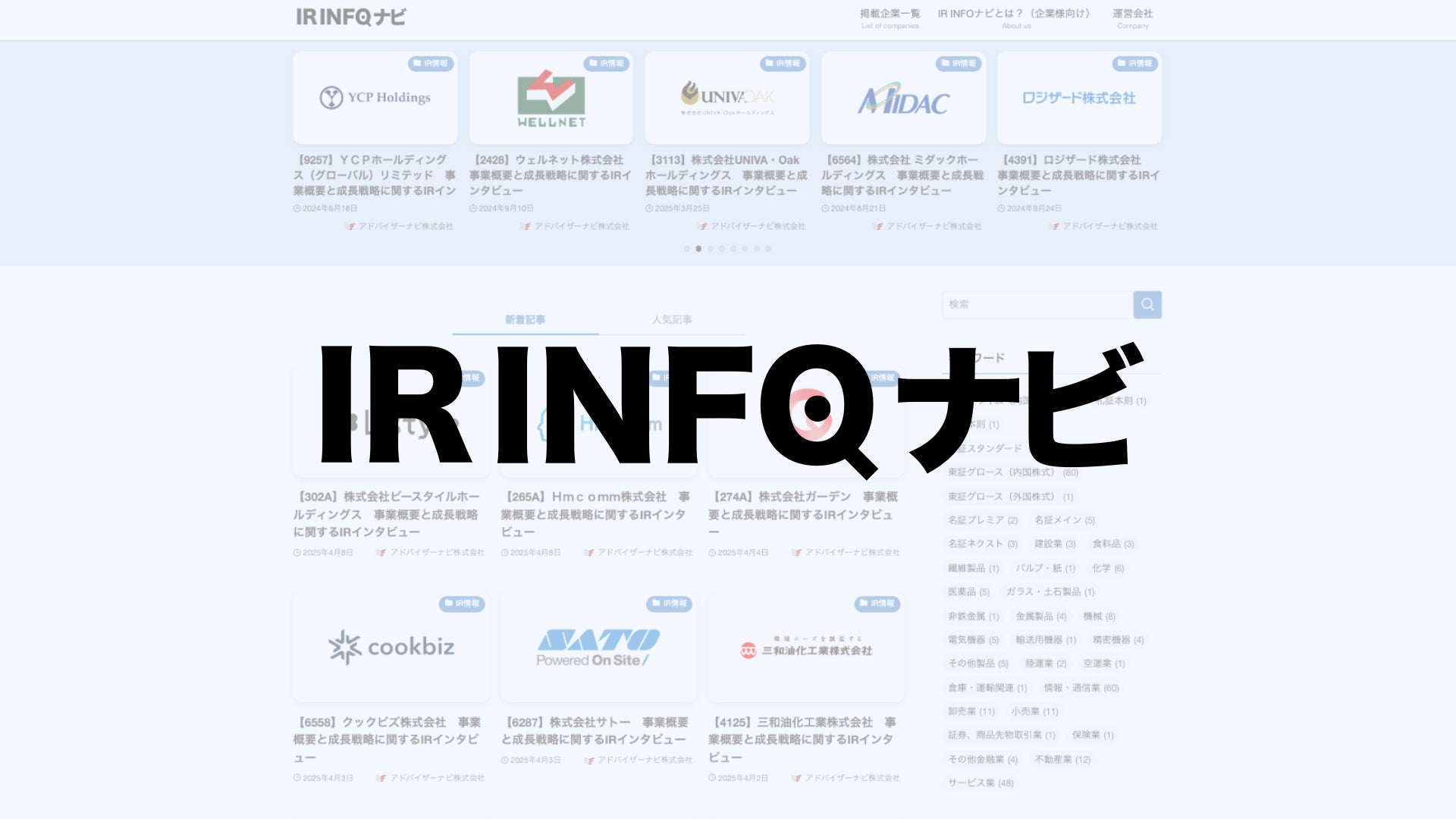Click the YCP Holdings logo thumbnail
1456x819 pixels.
click(375, 98)
